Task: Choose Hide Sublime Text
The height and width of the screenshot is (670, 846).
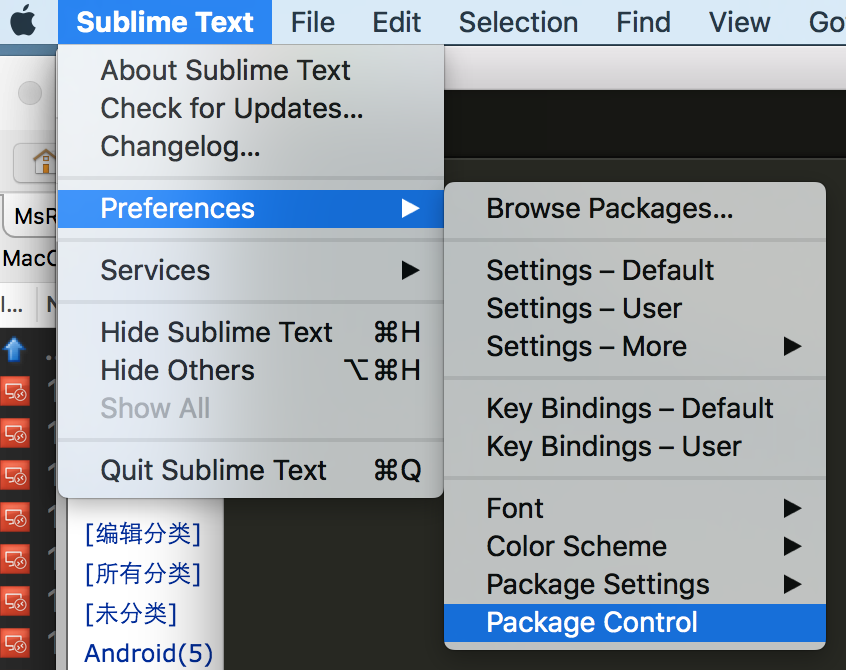Action: 250,332
